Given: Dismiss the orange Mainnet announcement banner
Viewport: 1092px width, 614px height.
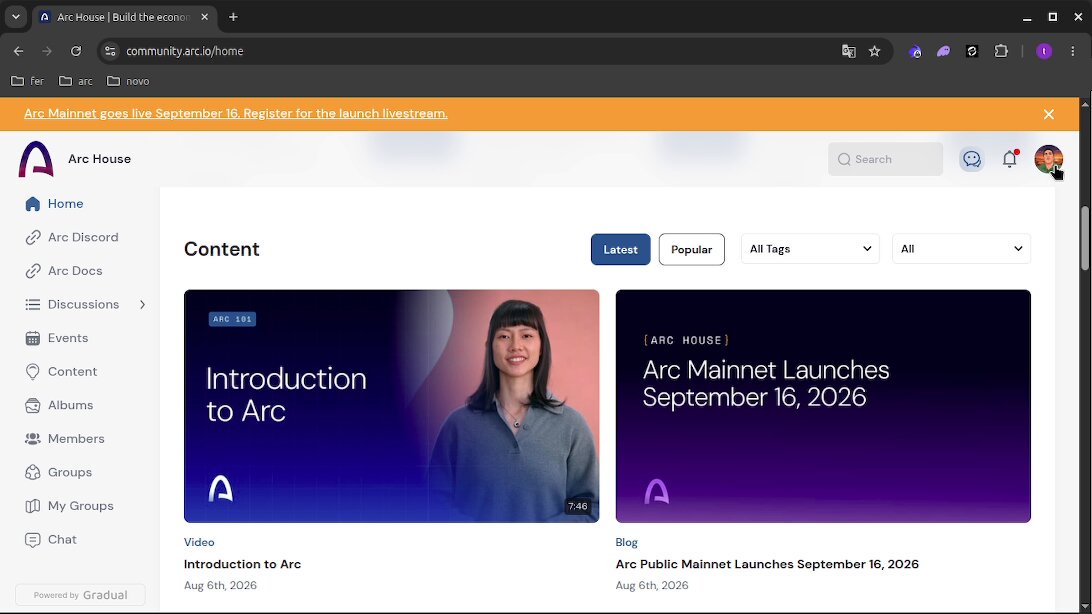Looking at the screenshot, I should pos(1049,114).
